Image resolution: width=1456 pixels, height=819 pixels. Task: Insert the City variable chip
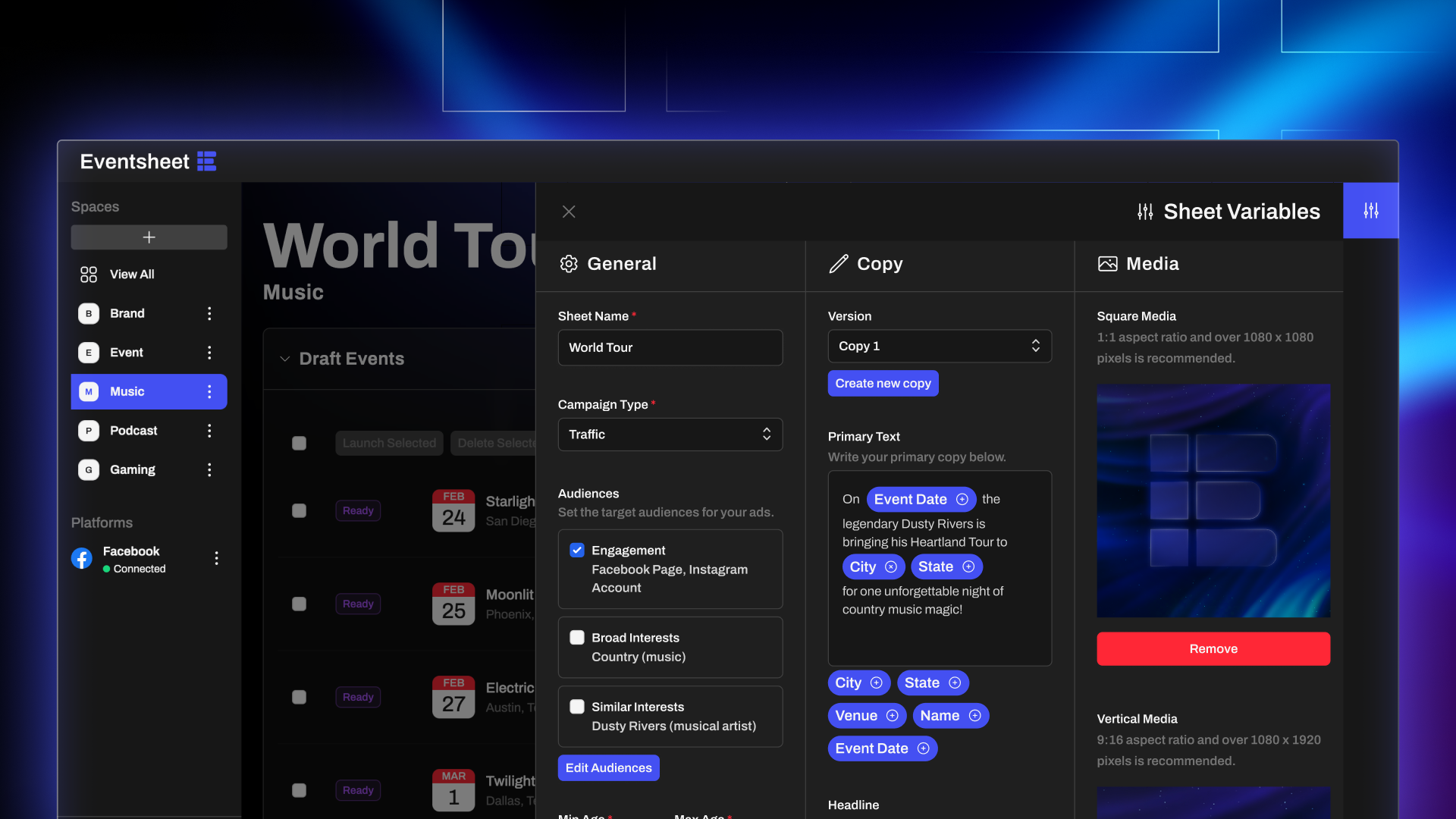click(x=858, y=683)
